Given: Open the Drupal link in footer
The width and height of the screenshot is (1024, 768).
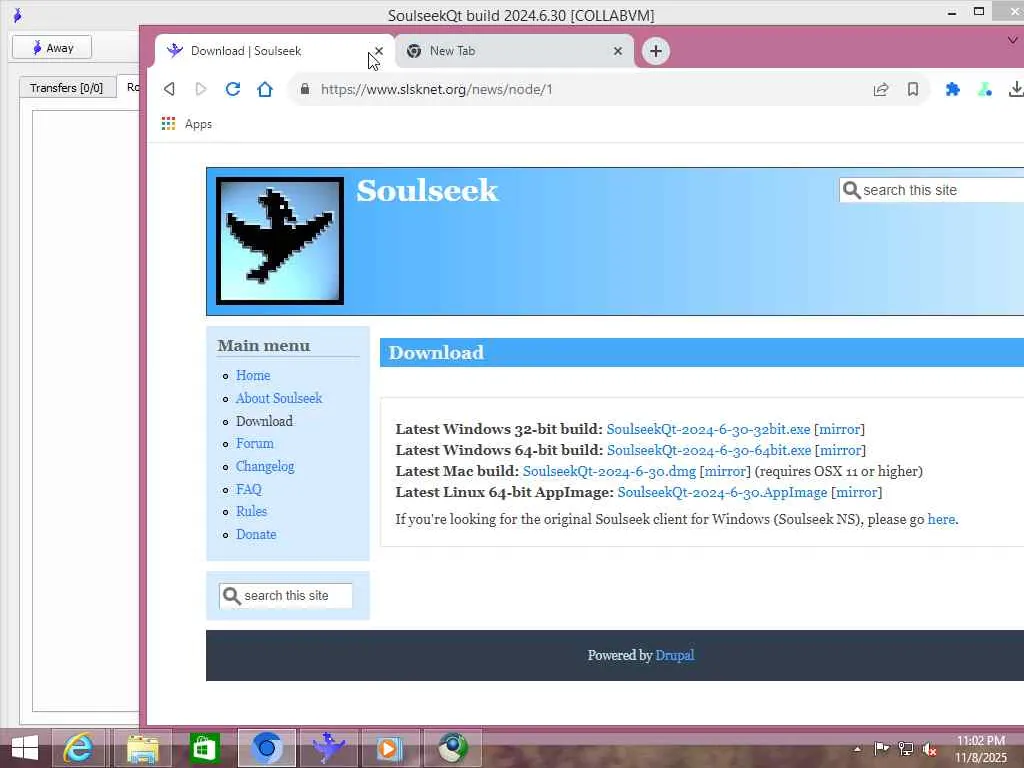Looking at the screenshot, I should [x=675, y=655].
